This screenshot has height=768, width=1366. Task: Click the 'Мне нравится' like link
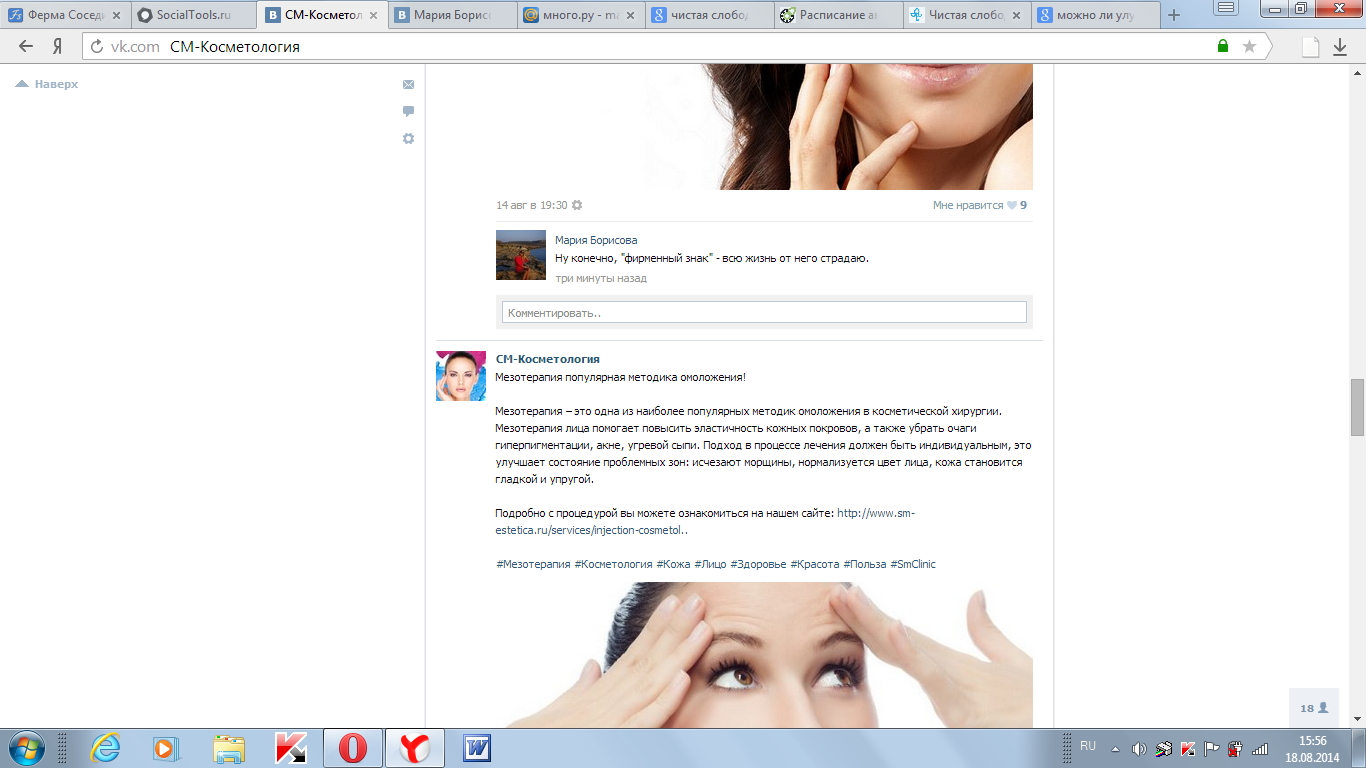968,205
